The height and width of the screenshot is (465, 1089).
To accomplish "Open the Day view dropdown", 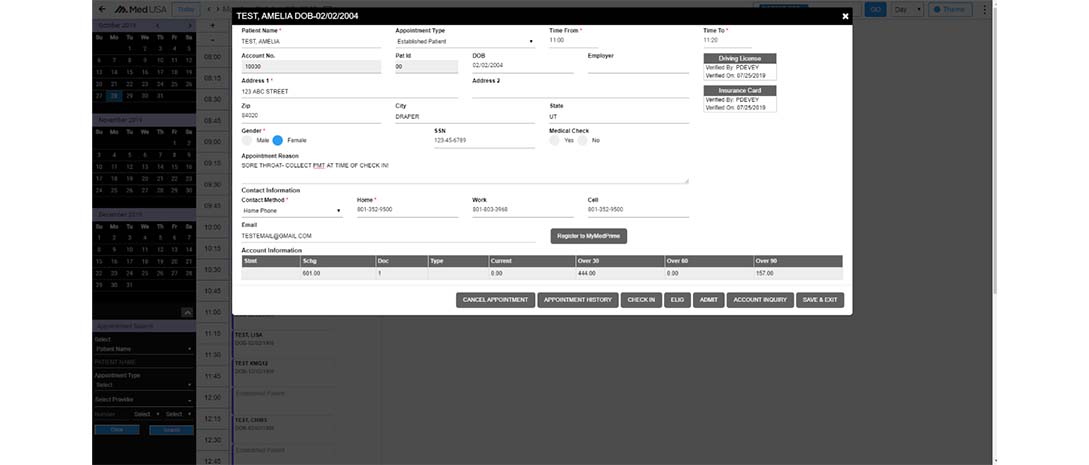I will (908, 9).
